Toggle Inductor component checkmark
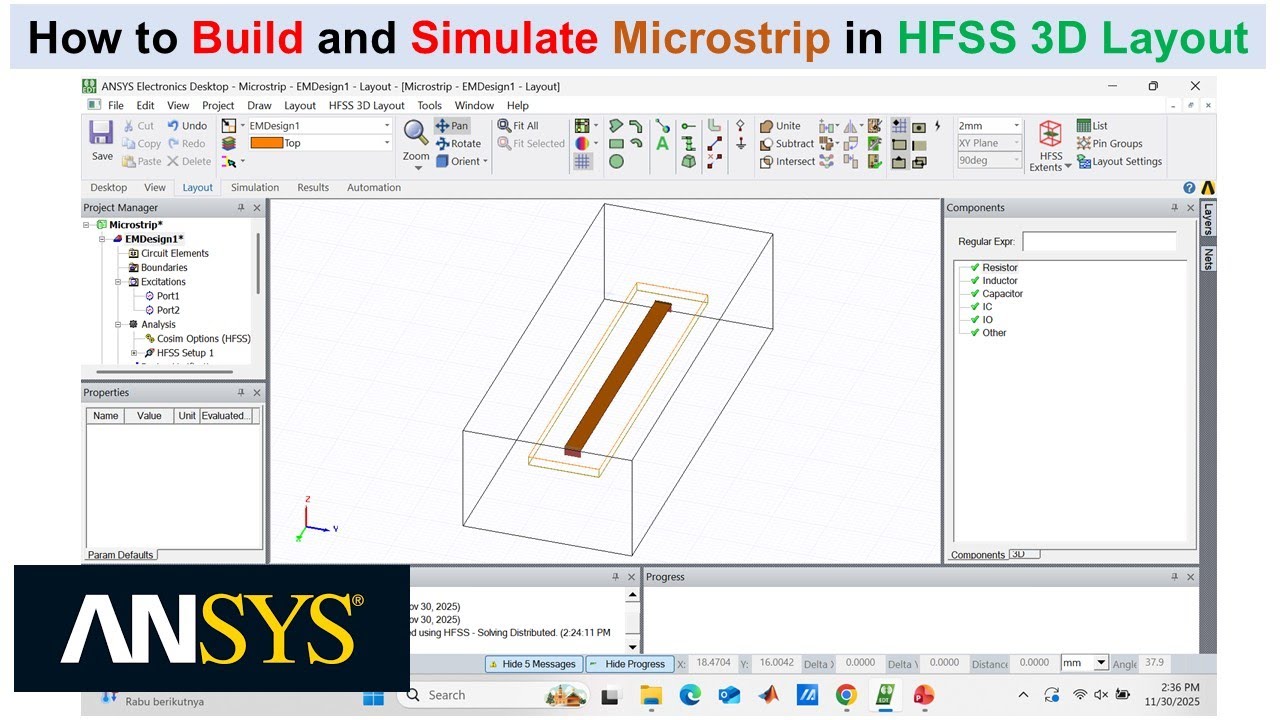Image resolution: width=1280 pixels, height=720 pixels. 974,280
